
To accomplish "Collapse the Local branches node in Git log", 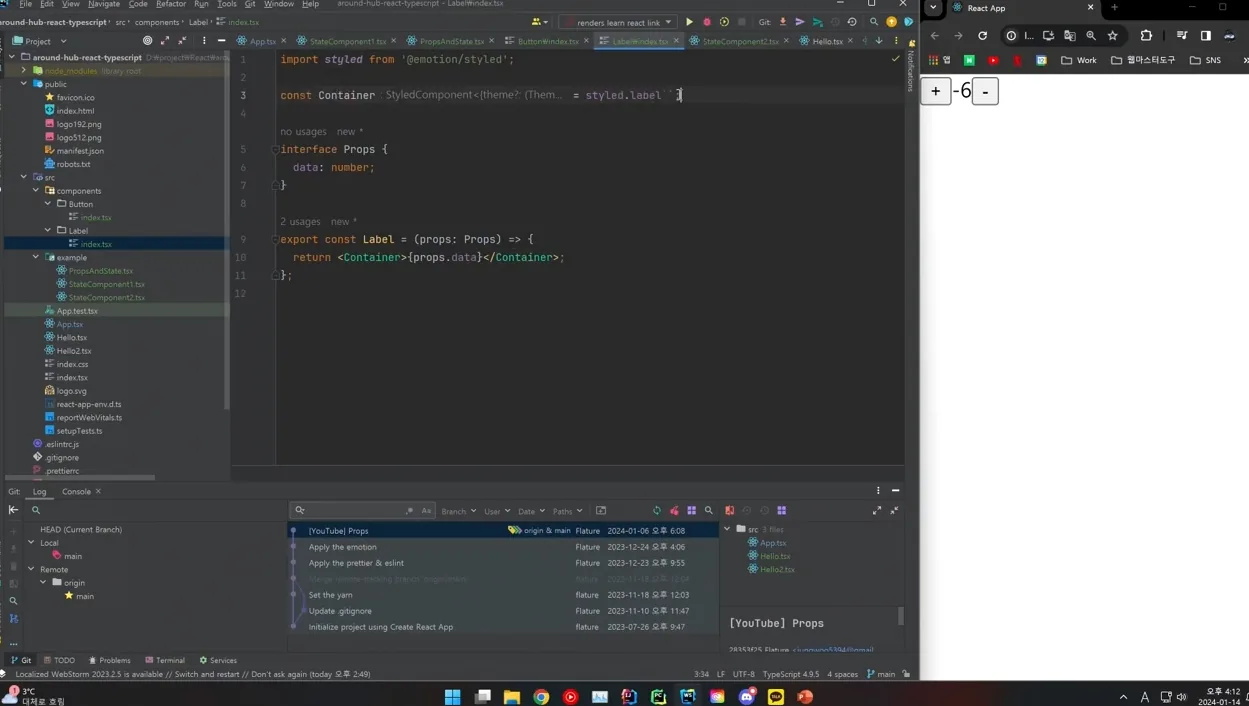I will coord(31,542).
